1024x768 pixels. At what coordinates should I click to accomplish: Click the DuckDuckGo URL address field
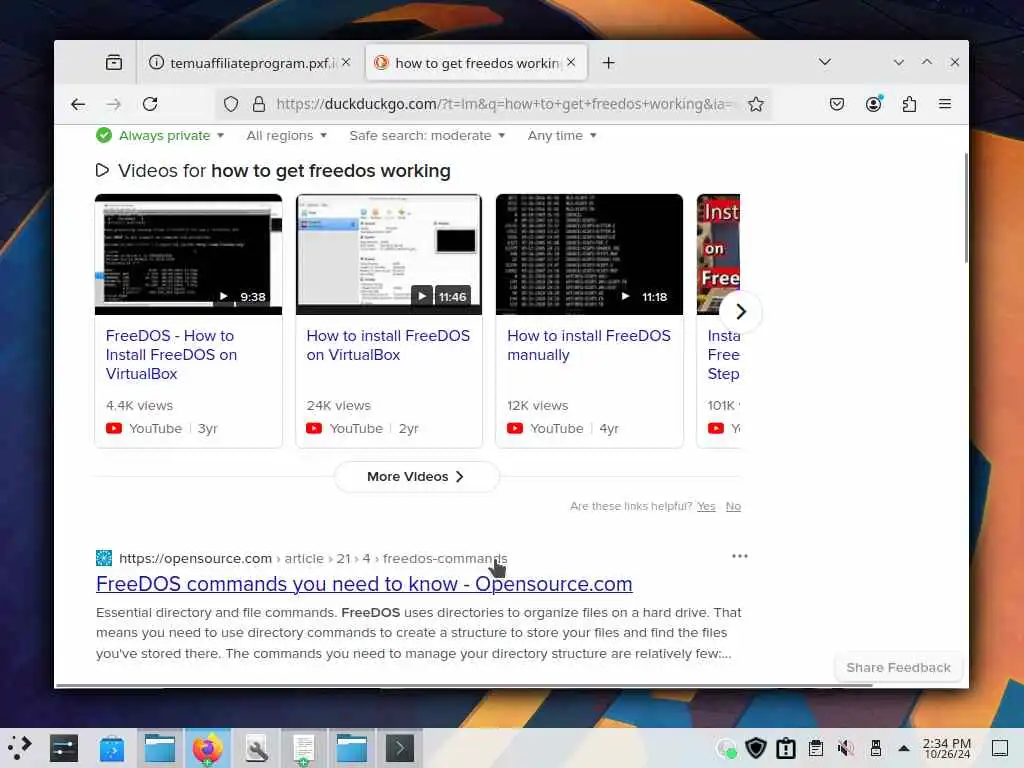click(x=503, y=104)
